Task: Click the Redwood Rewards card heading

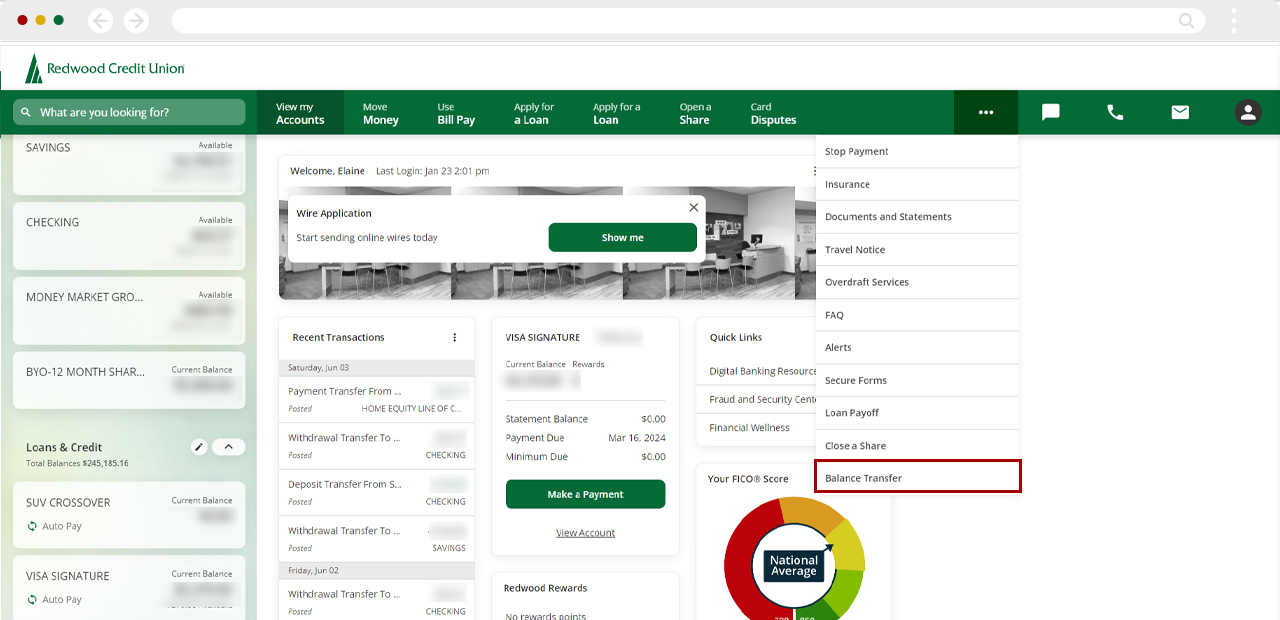Action: pyautogui.click(x=545, y=588)
